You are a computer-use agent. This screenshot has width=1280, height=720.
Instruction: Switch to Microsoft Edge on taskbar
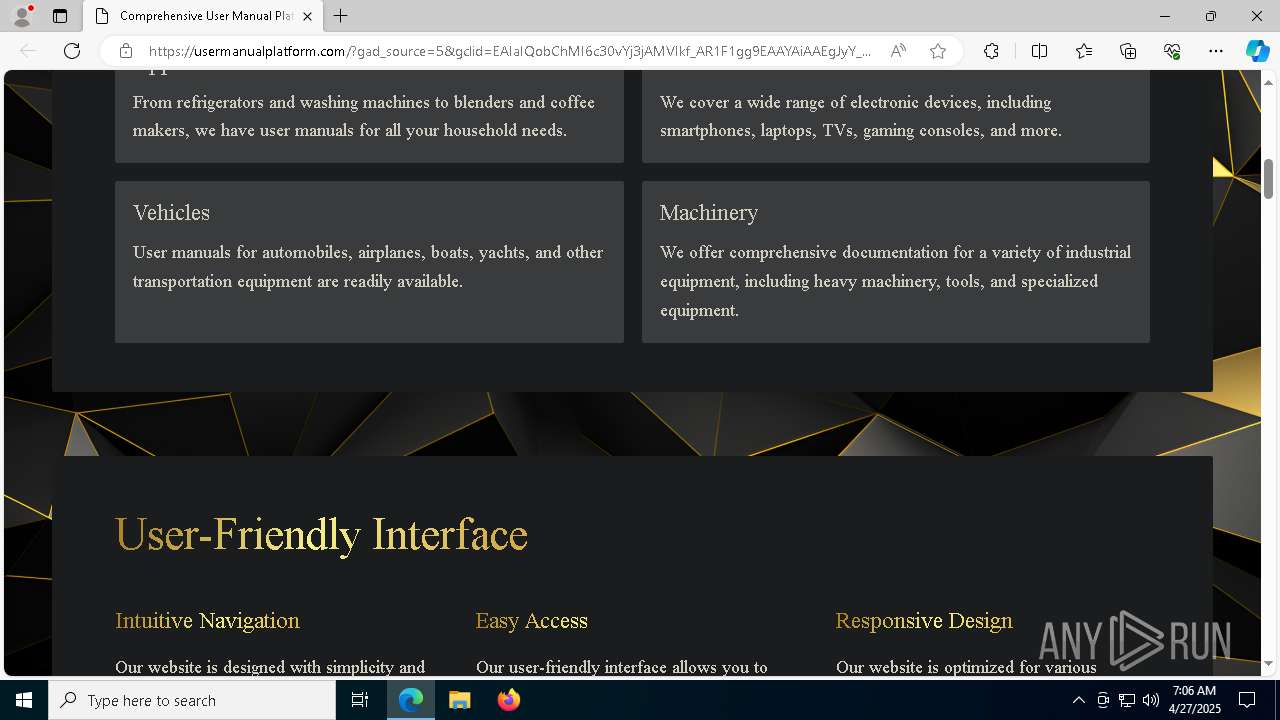coord(411,700)
